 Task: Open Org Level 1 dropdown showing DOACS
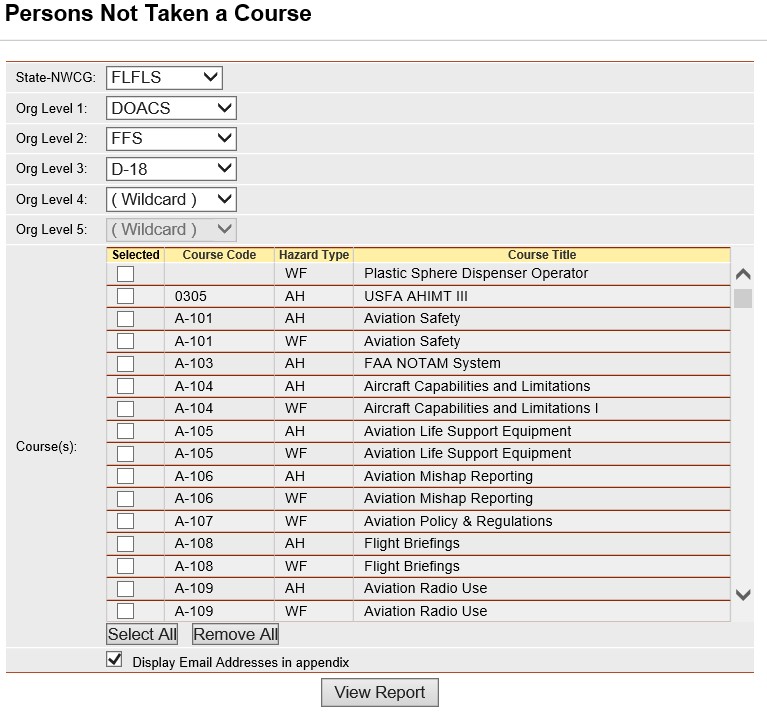pos(171,108)
